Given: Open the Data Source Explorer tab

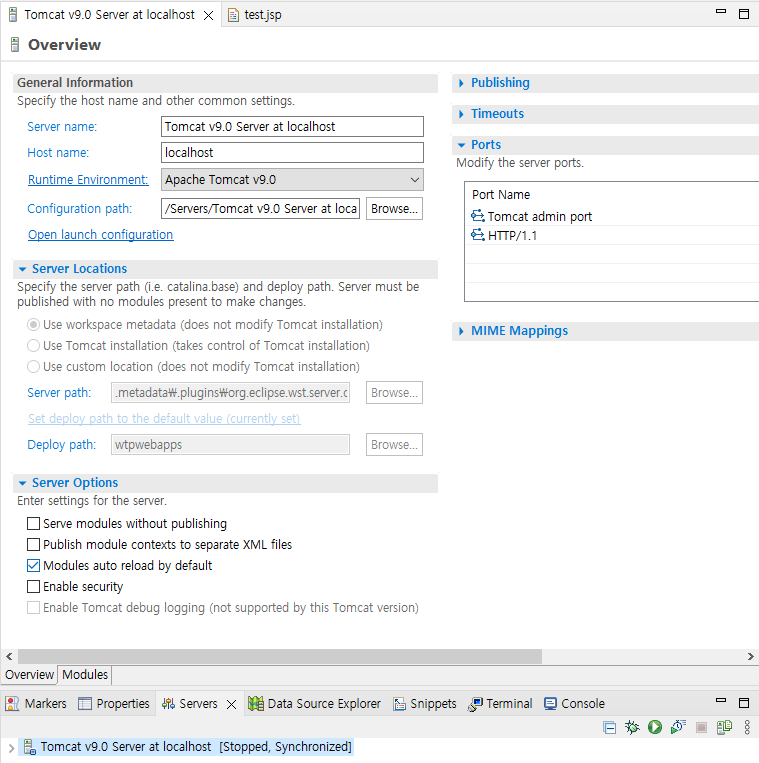Looking at the screenshot, I should 314,704.
